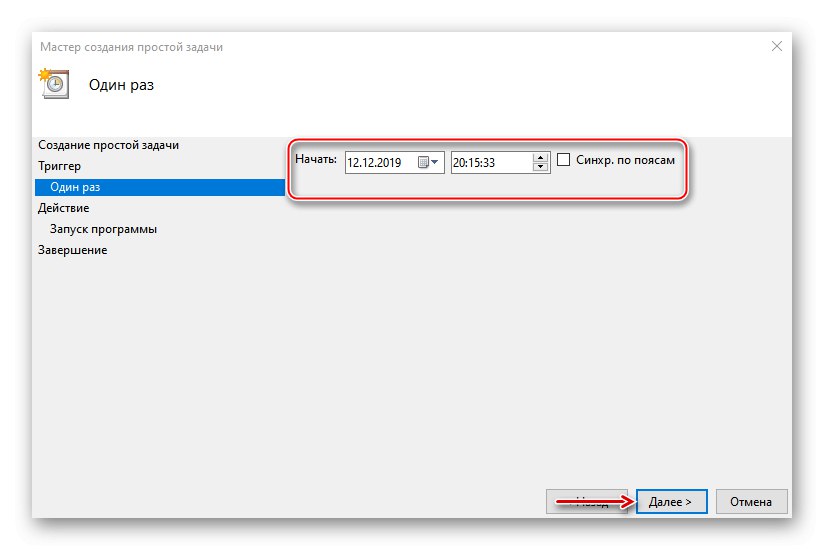Select the Запуск программы step
The height and width of the screenshot is (550, 824).
tap(104, 229)
